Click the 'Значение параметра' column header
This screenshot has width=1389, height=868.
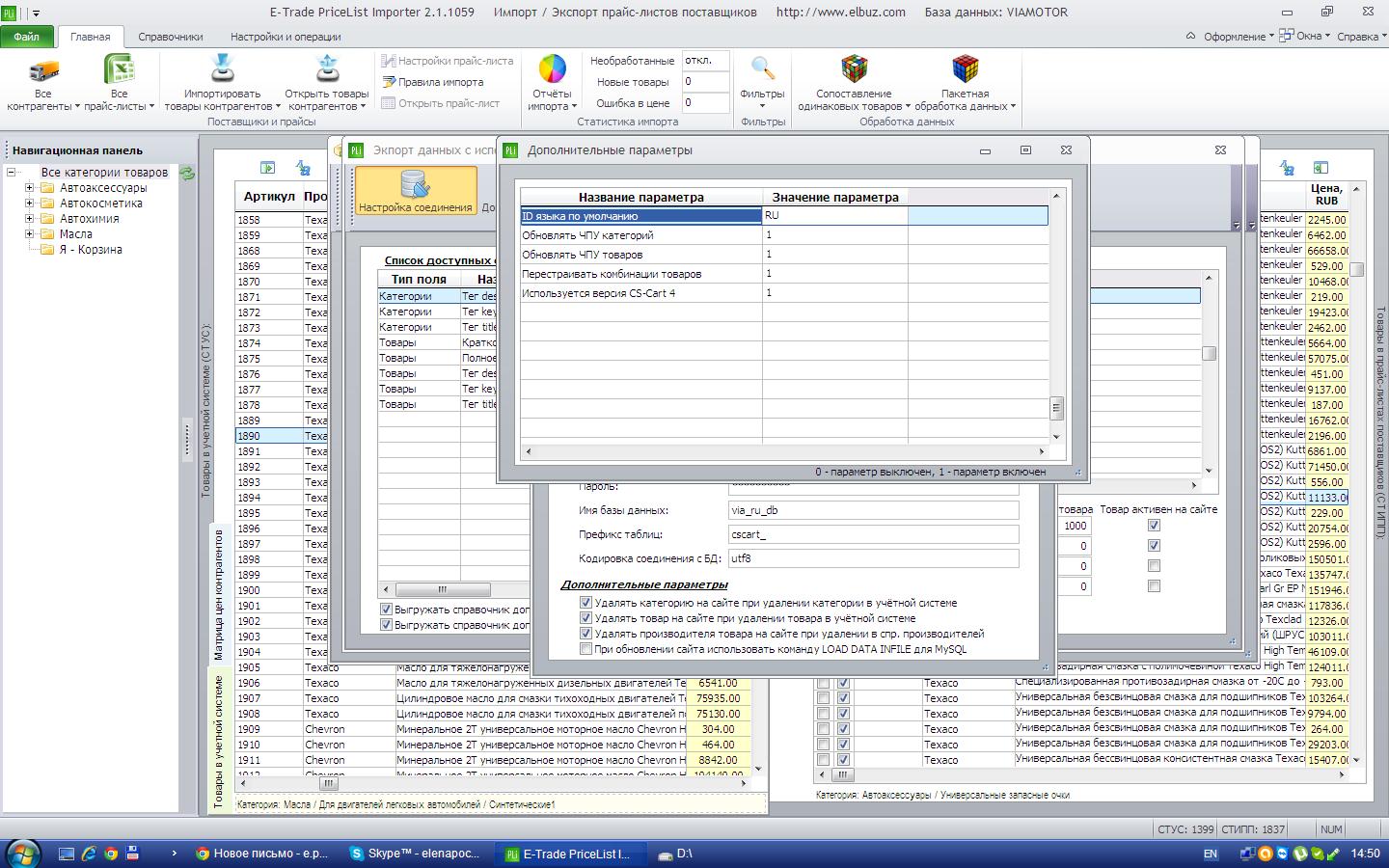point(835,197)
